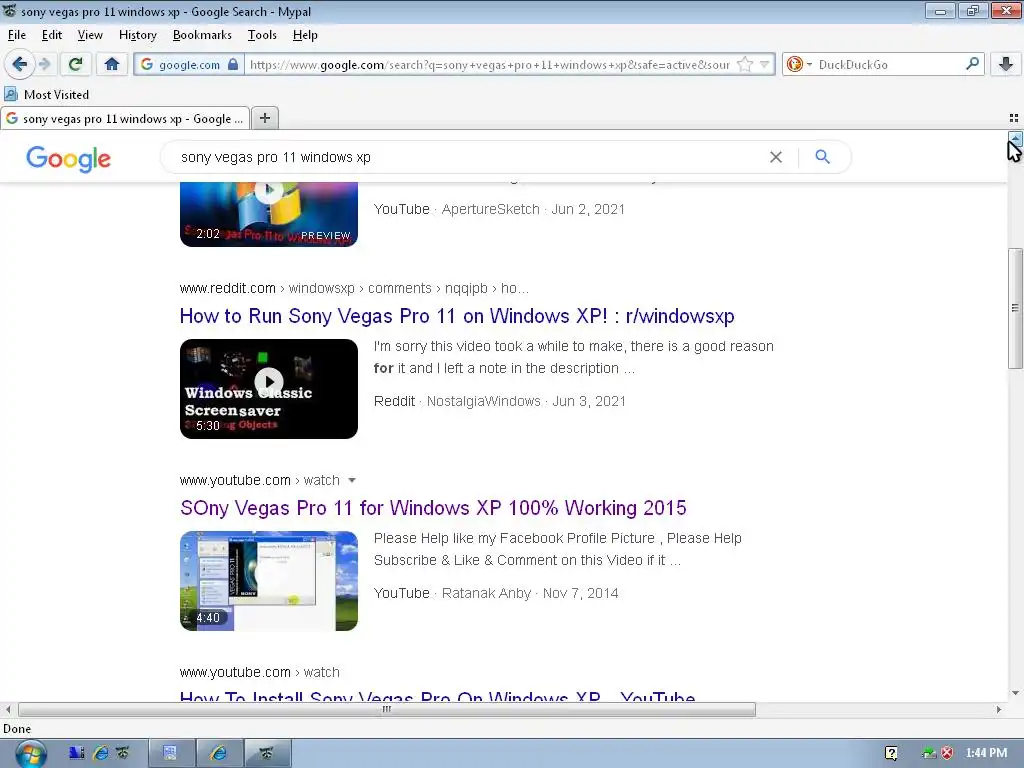Open the History menu

138,35
